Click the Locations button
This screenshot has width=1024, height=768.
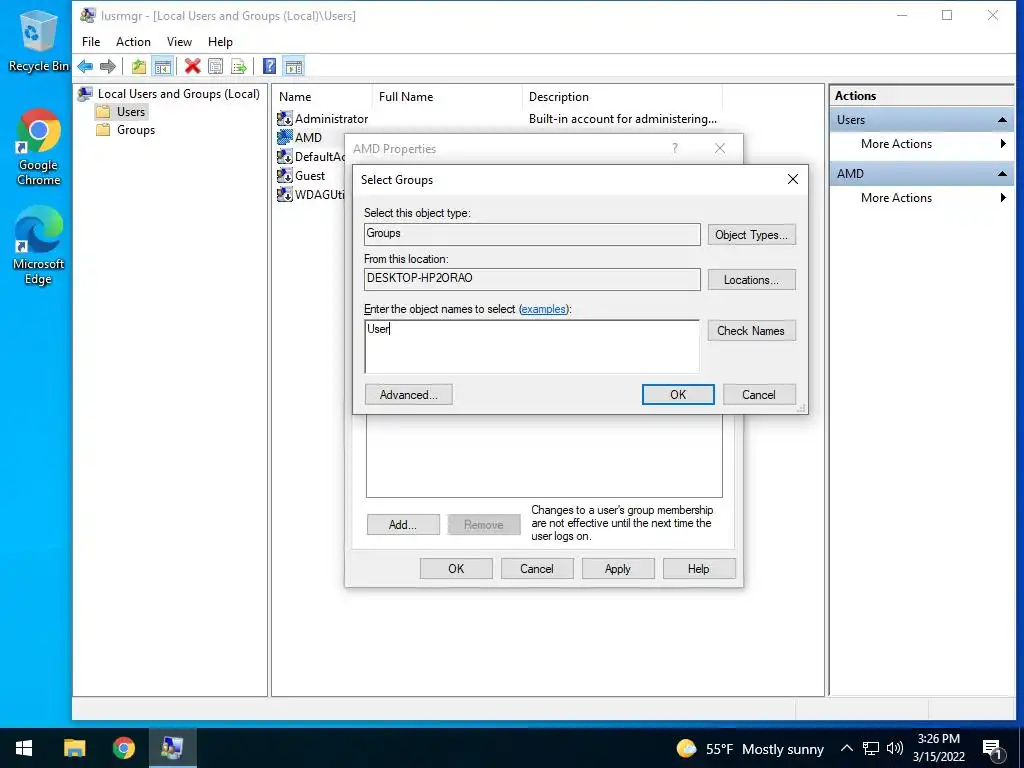pyautogui.click(x=752, y=280)
